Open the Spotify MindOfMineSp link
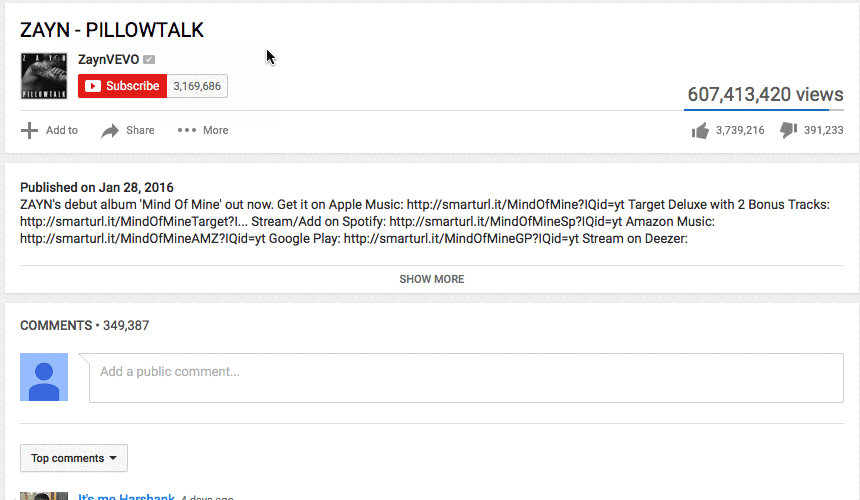The width and height of the screenshot is (860, 500). (x=506, y=221)
